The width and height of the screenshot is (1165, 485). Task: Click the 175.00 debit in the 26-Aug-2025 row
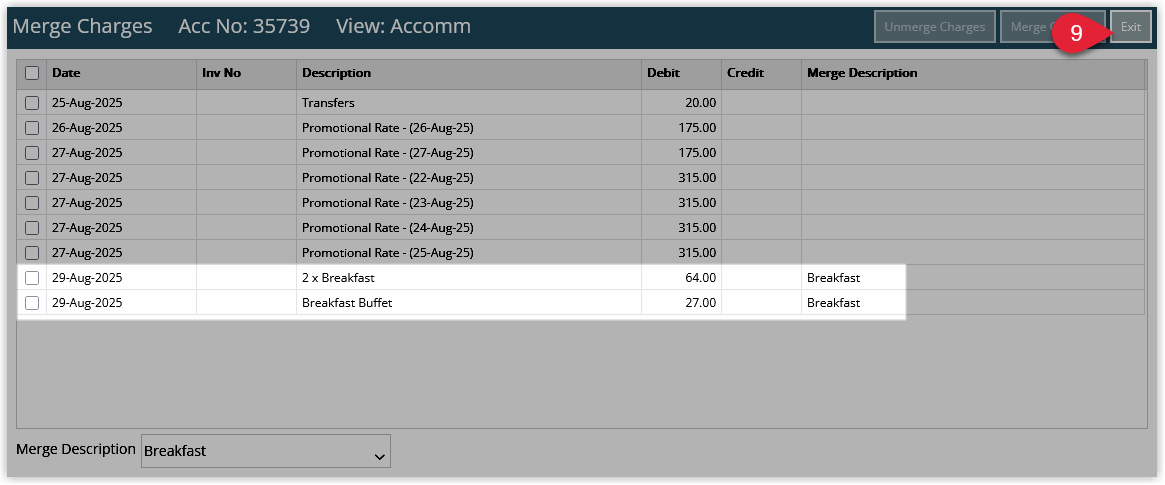coord(697,128)
